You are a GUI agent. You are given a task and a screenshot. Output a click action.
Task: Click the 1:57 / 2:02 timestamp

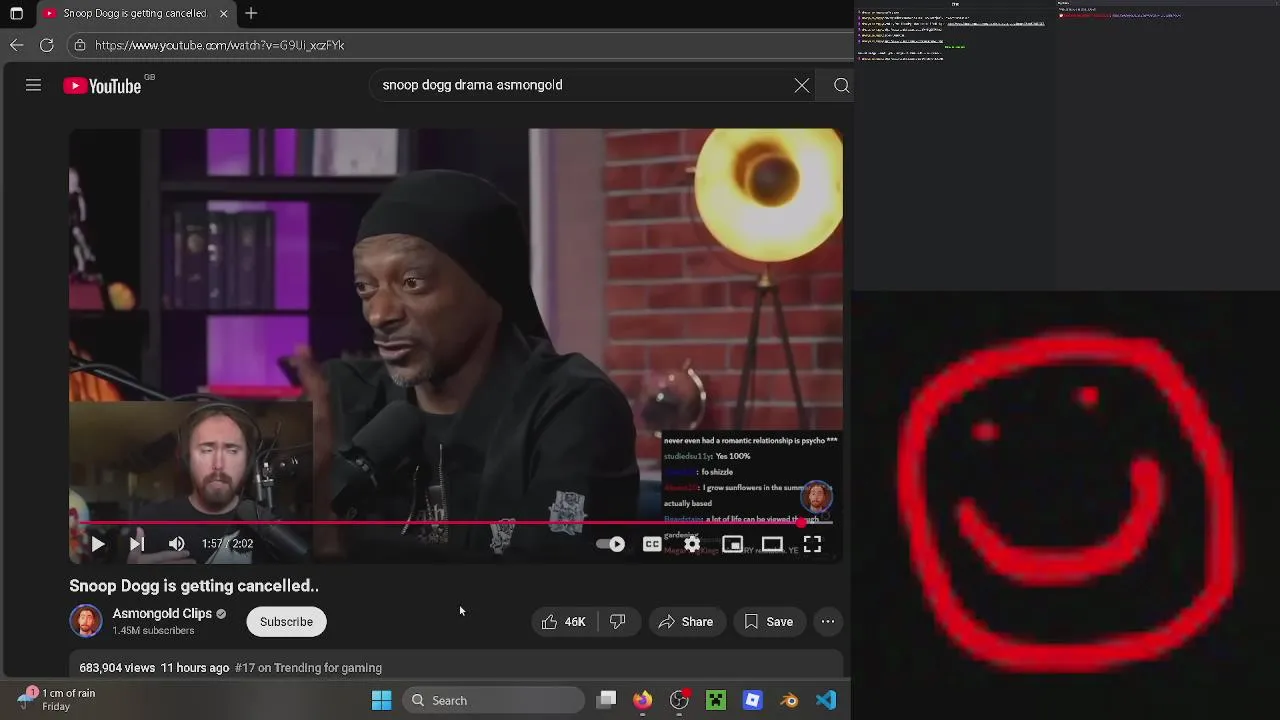click(227, 544)
